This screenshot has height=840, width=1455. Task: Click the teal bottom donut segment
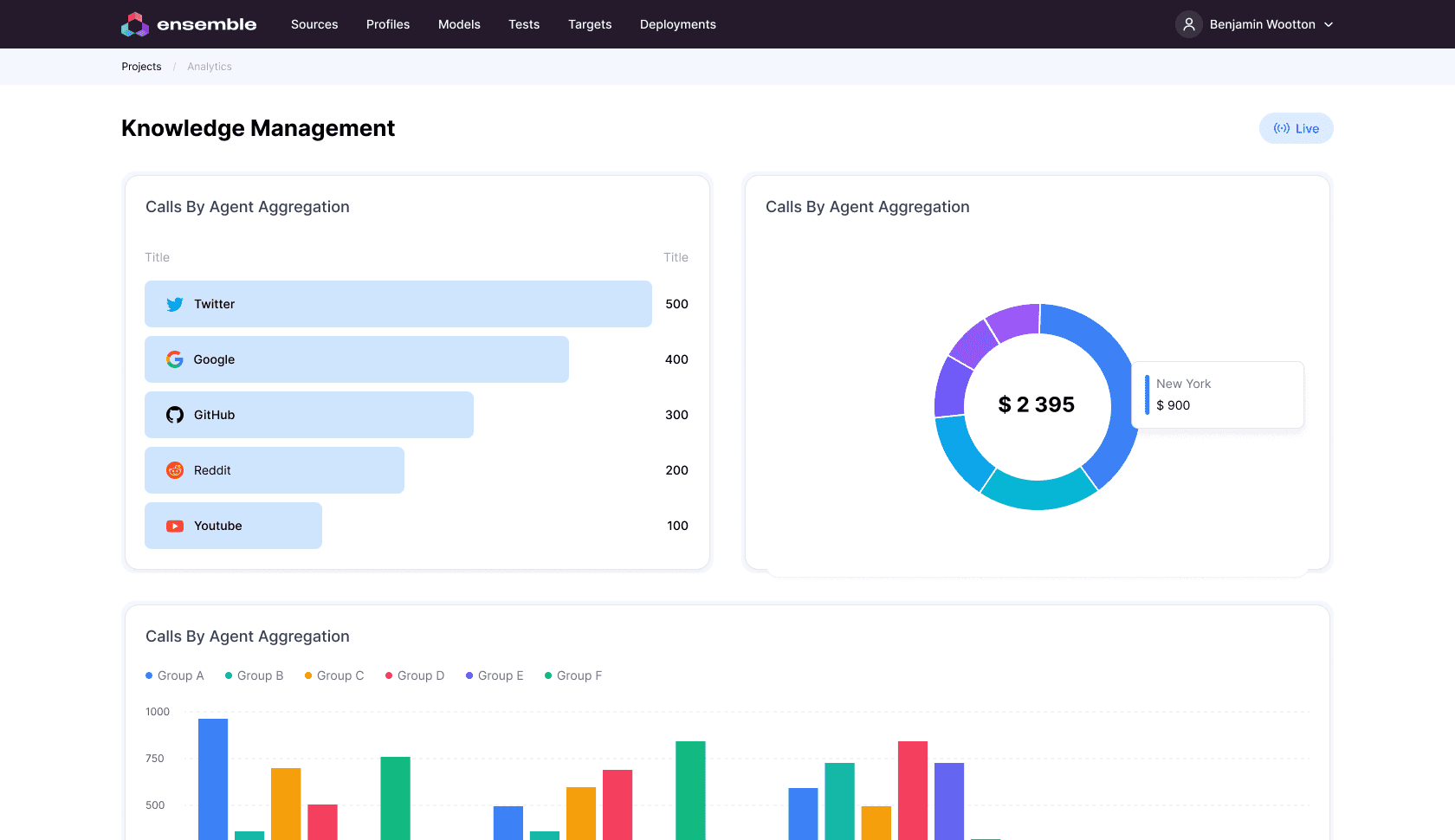point(1038,494)
